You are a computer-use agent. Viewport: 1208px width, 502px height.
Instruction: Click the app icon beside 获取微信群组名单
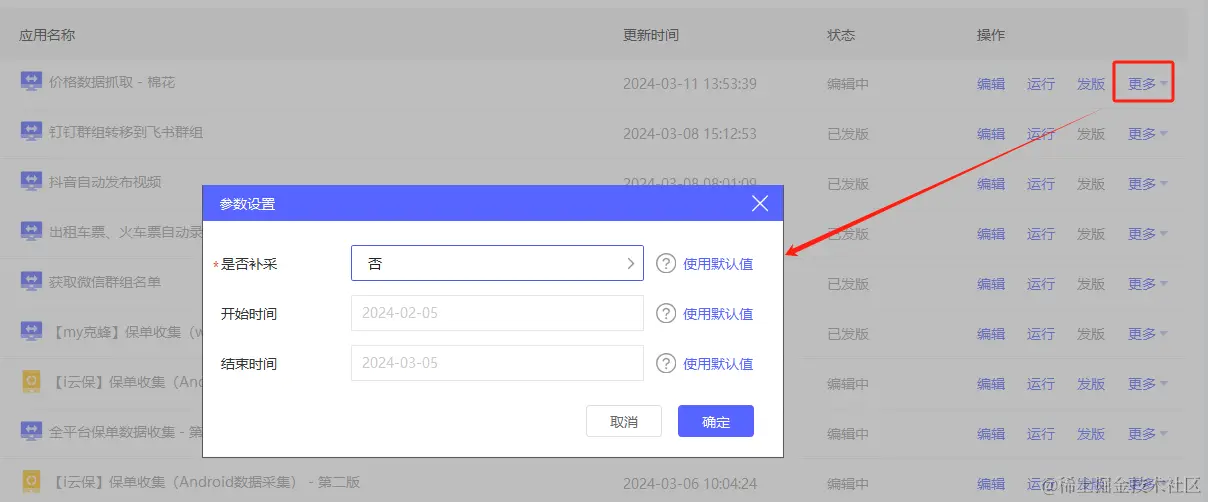coord(31,282)
